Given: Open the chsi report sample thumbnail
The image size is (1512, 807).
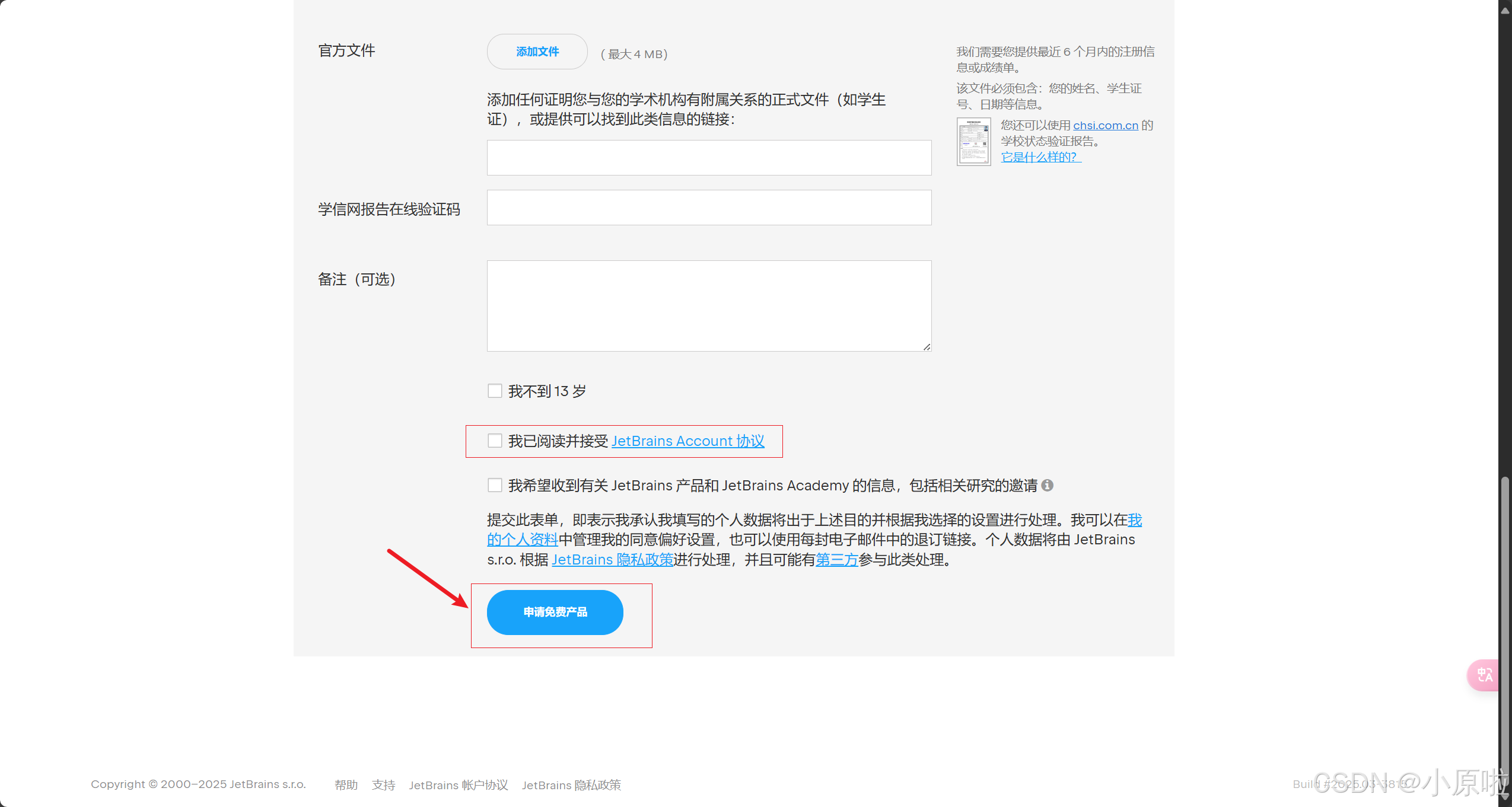Looking at the screenshot, I should click(x=973, y=142).
